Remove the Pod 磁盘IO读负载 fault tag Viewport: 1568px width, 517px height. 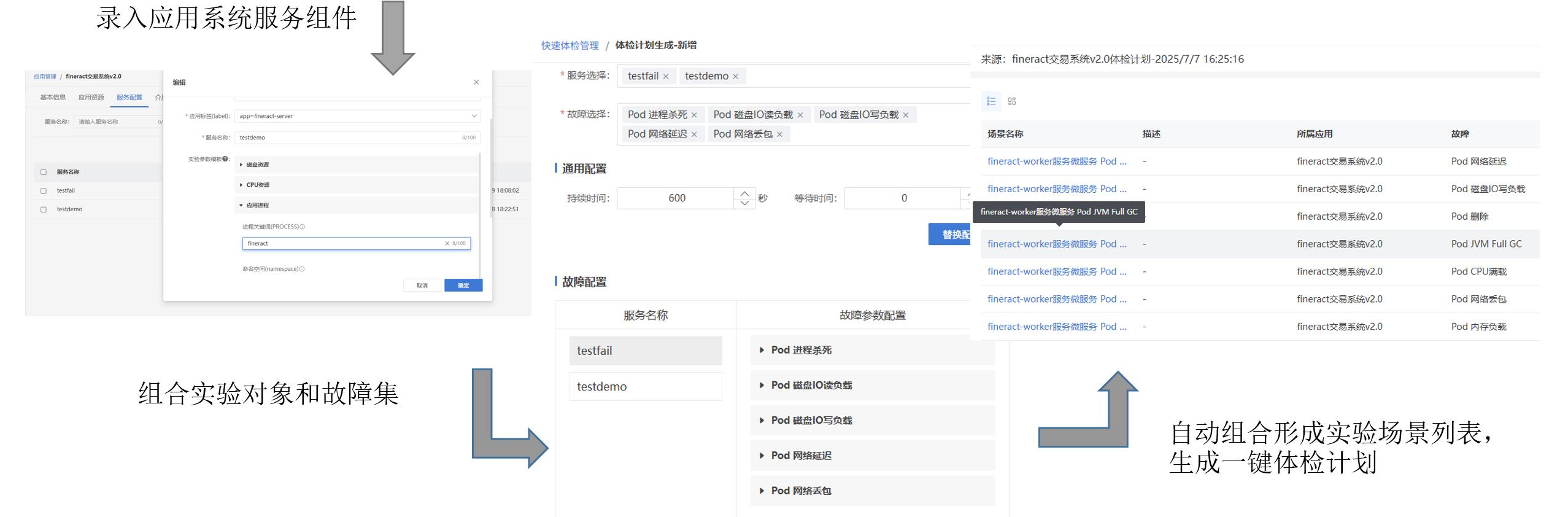click(x=800, y=115)
